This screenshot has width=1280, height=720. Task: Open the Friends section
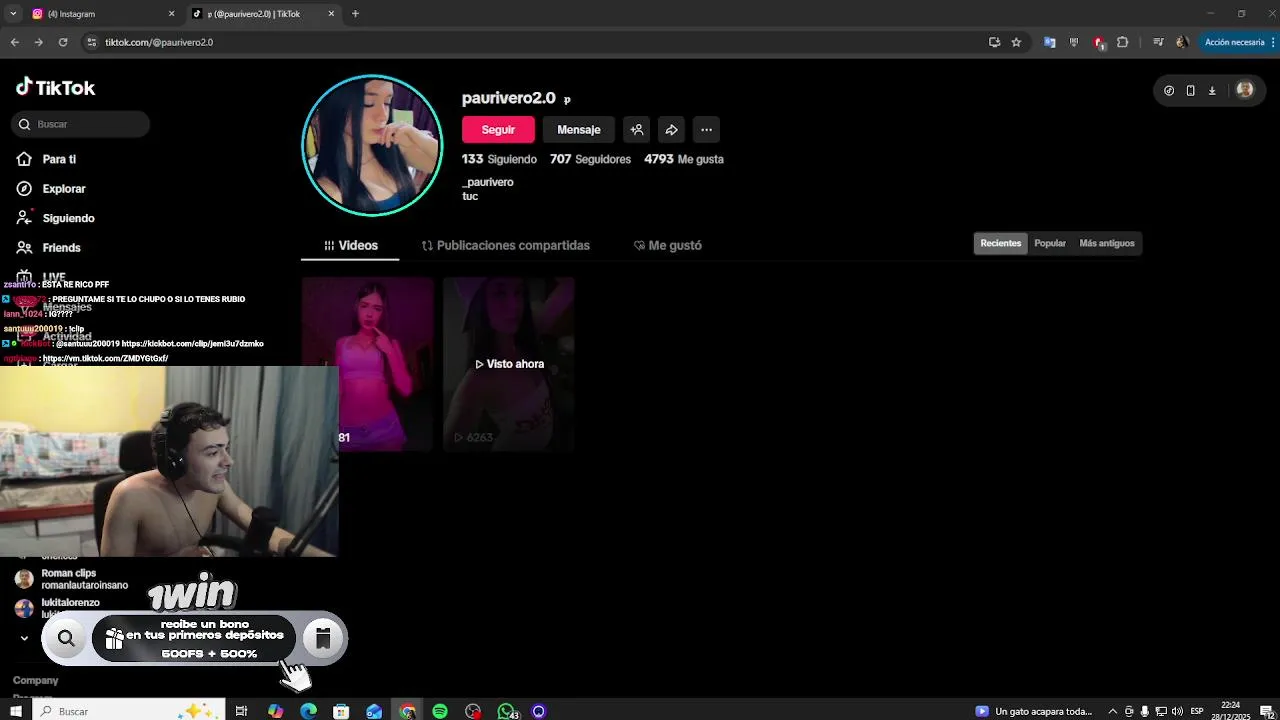point(61,248)
